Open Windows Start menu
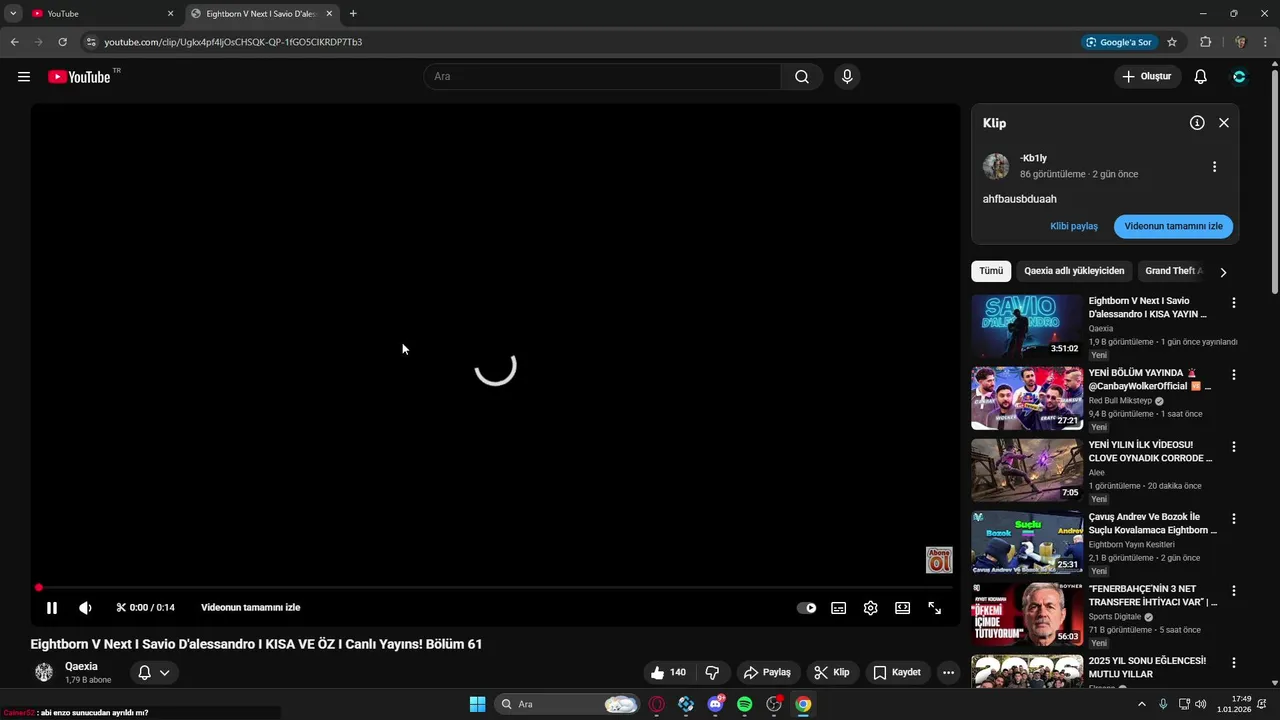The width and height of the screenshot is (1280, 720). [x=477, y=704]
